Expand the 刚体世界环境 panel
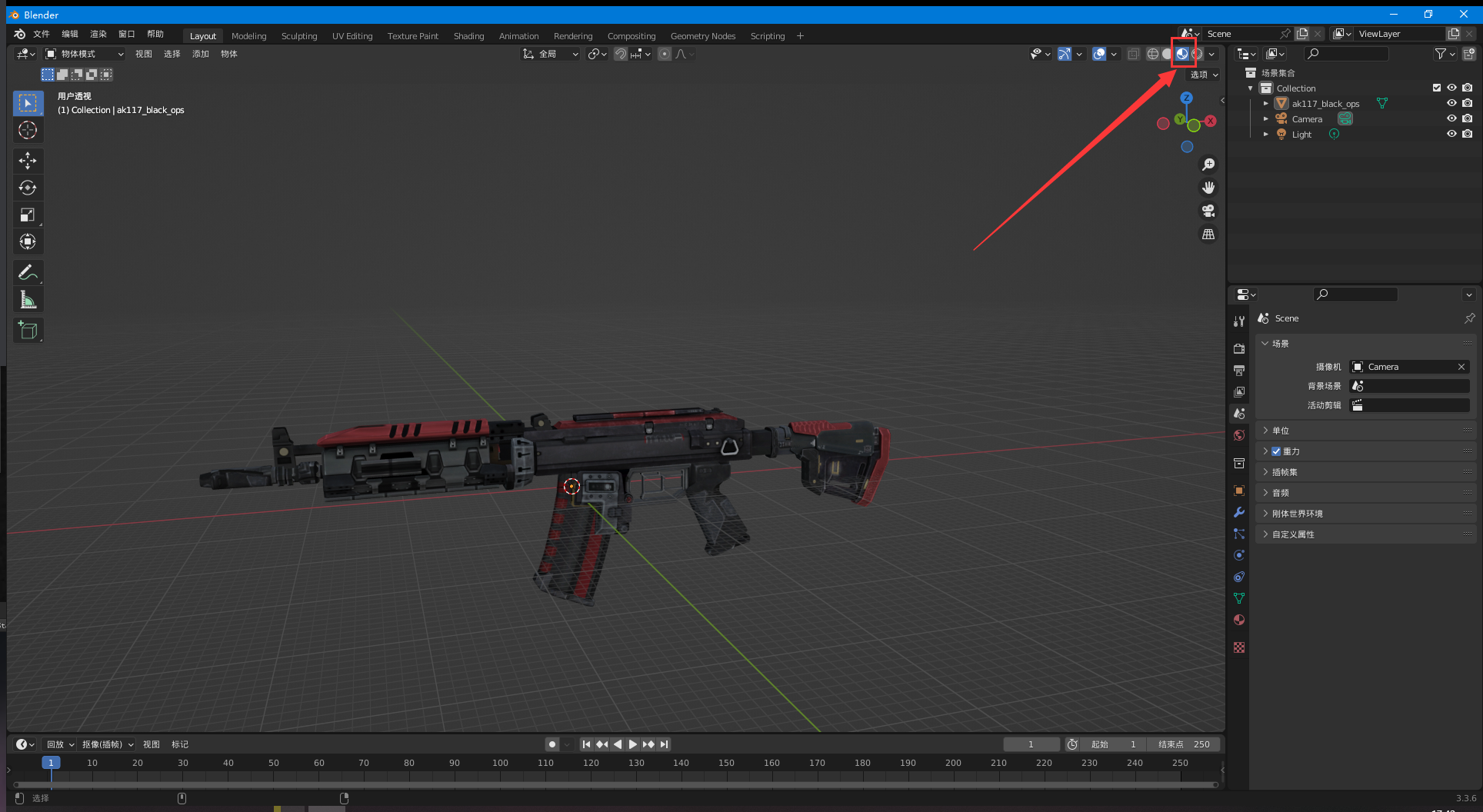Screen dimensions: 1483x812 (x=1297, y=514)
